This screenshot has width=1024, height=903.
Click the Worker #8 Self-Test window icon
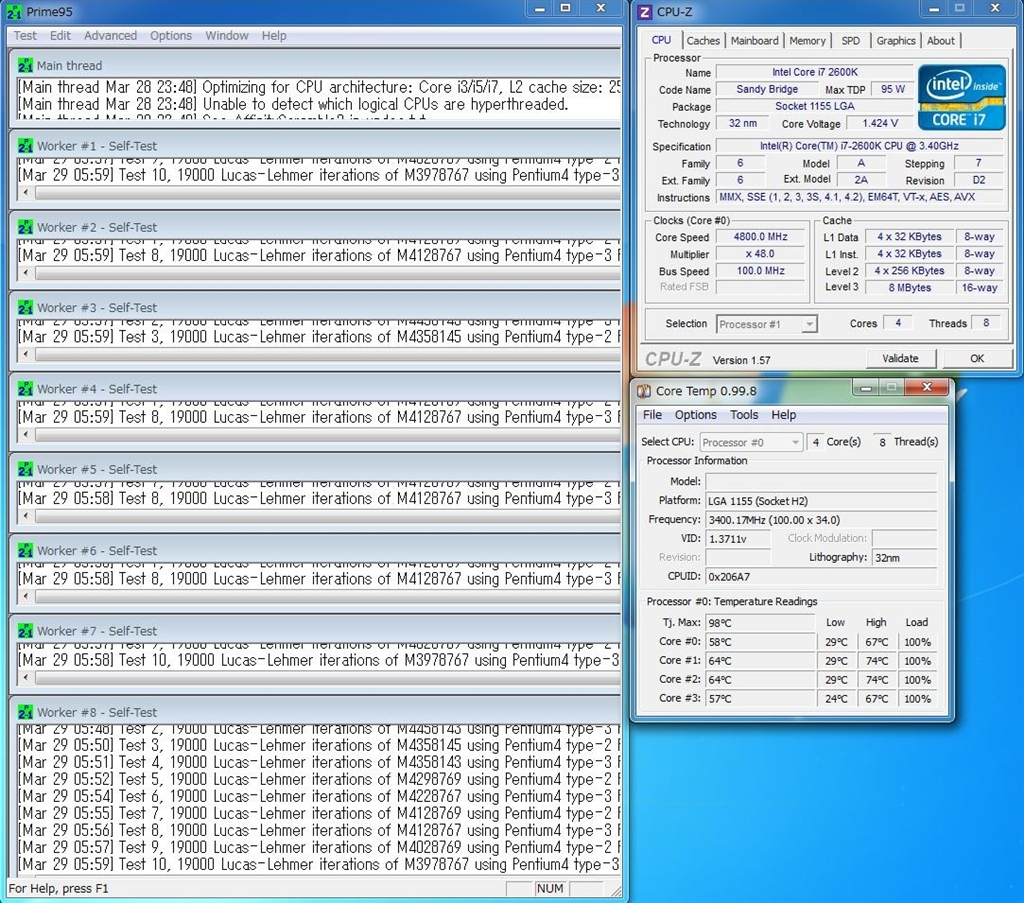(25, 712)
